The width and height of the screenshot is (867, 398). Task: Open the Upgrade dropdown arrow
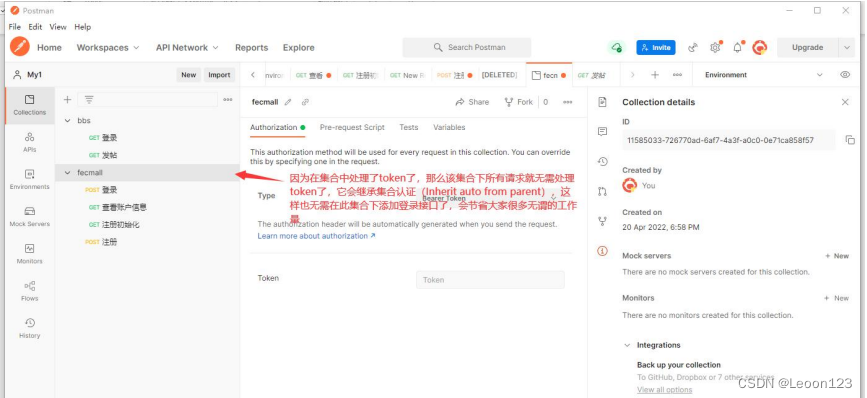(847, 48)
